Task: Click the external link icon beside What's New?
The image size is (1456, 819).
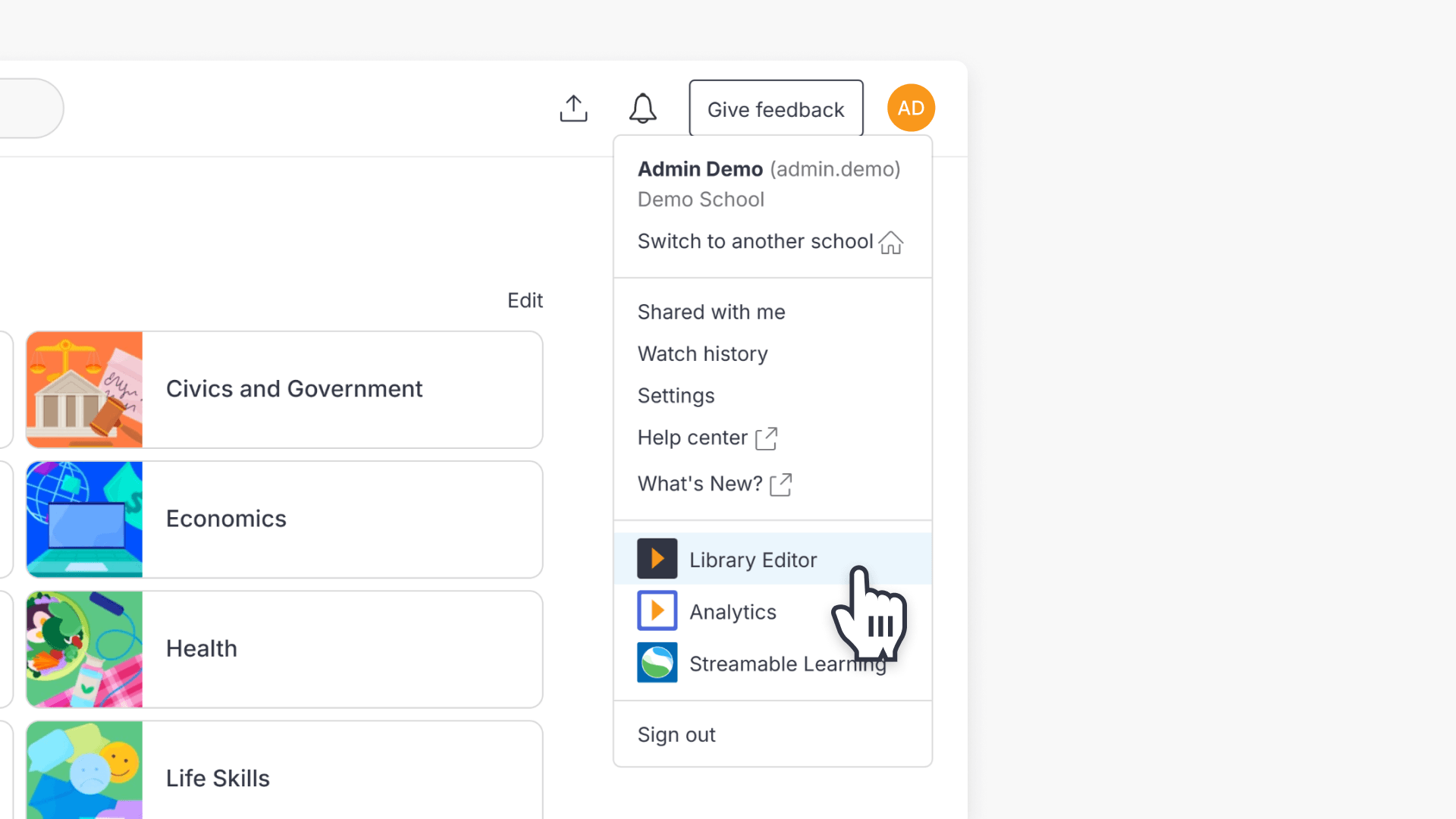Action: [781, 485]
